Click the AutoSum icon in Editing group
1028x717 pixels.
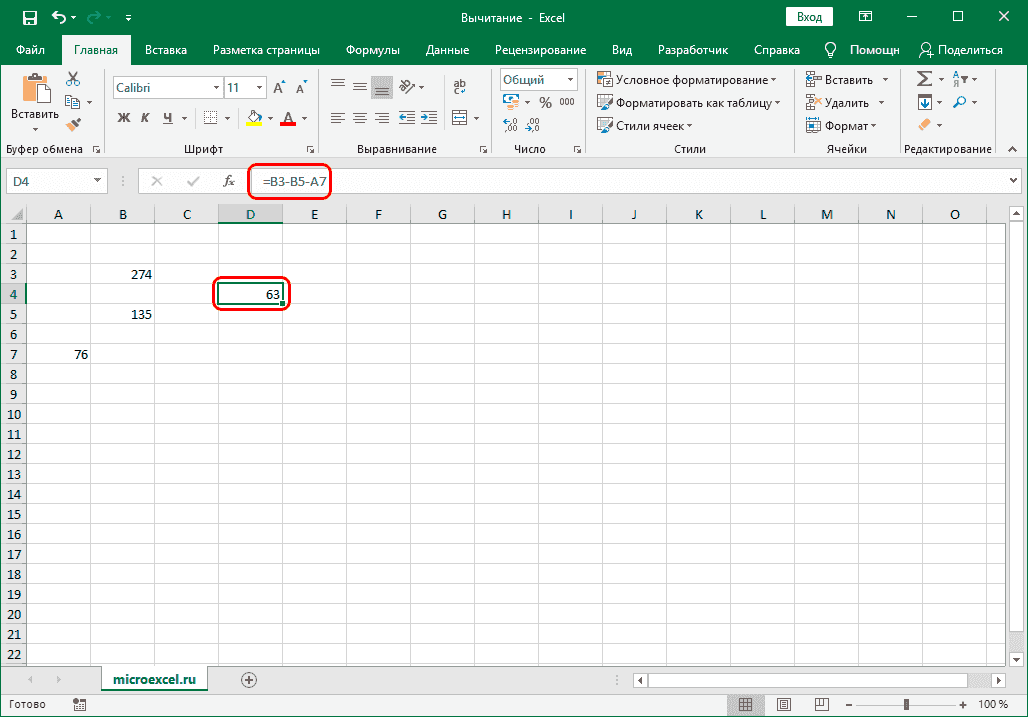click(924, 77)
